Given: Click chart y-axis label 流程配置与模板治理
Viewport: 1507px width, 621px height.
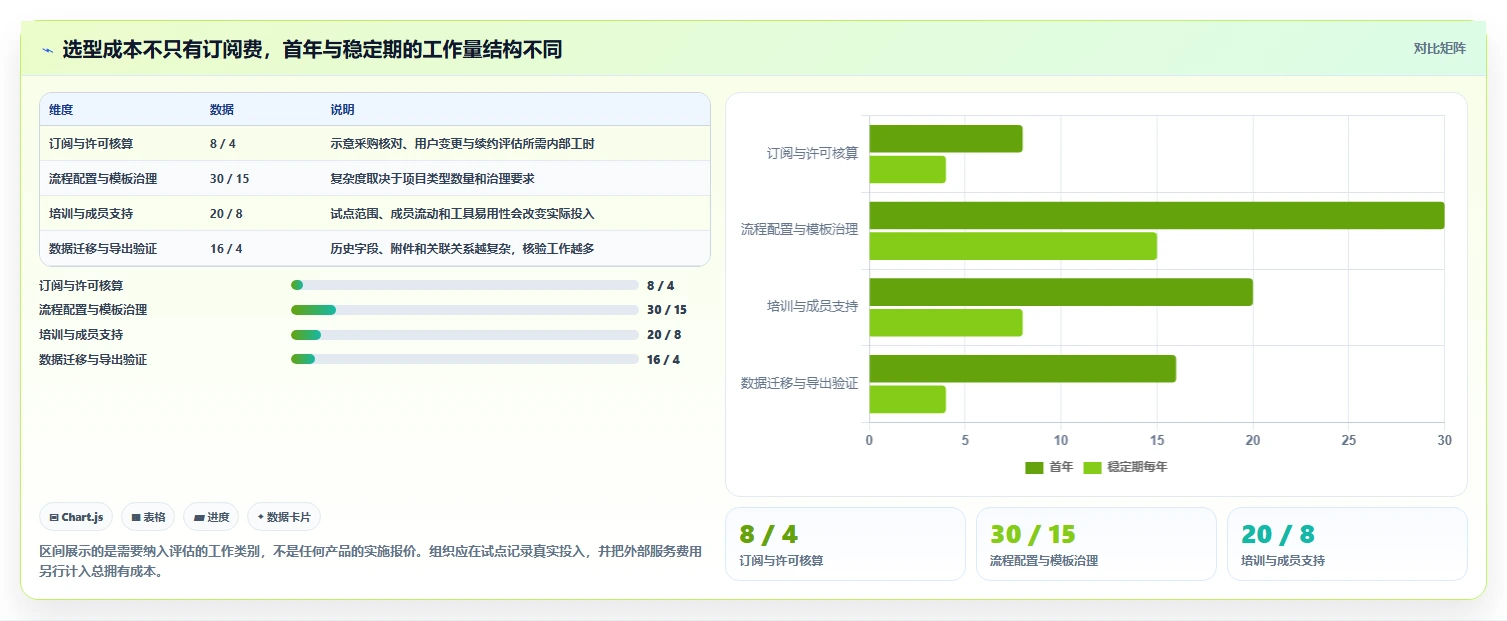Looking at the screenshot, I should tap(799, 230).
